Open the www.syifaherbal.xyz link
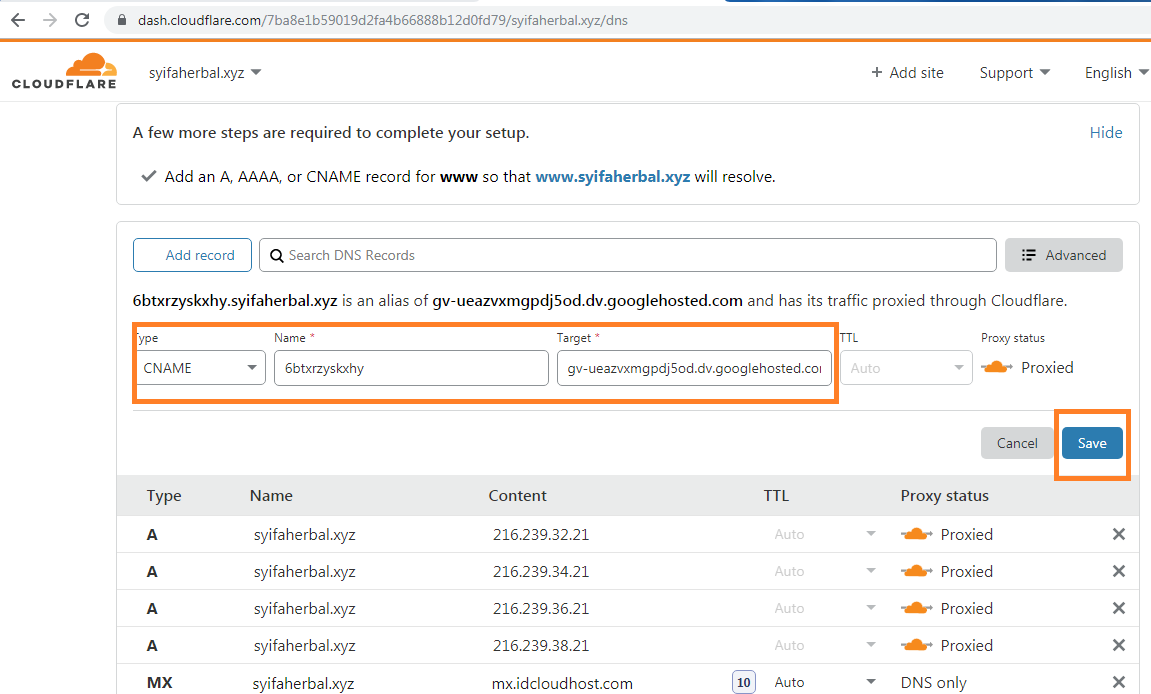Image resolution: width=1151 pixels, height=694 pixels. (612, 176)
